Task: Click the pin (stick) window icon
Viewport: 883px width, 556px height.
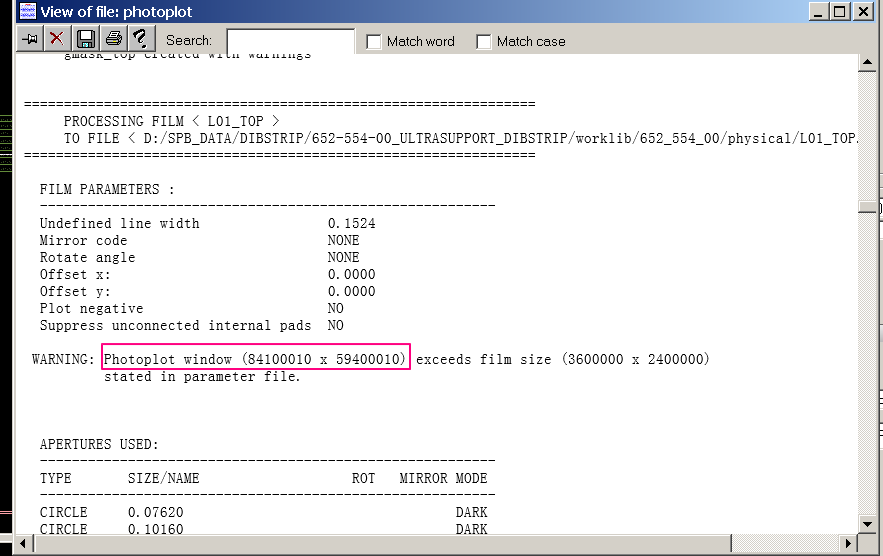Action: (30, 39)
